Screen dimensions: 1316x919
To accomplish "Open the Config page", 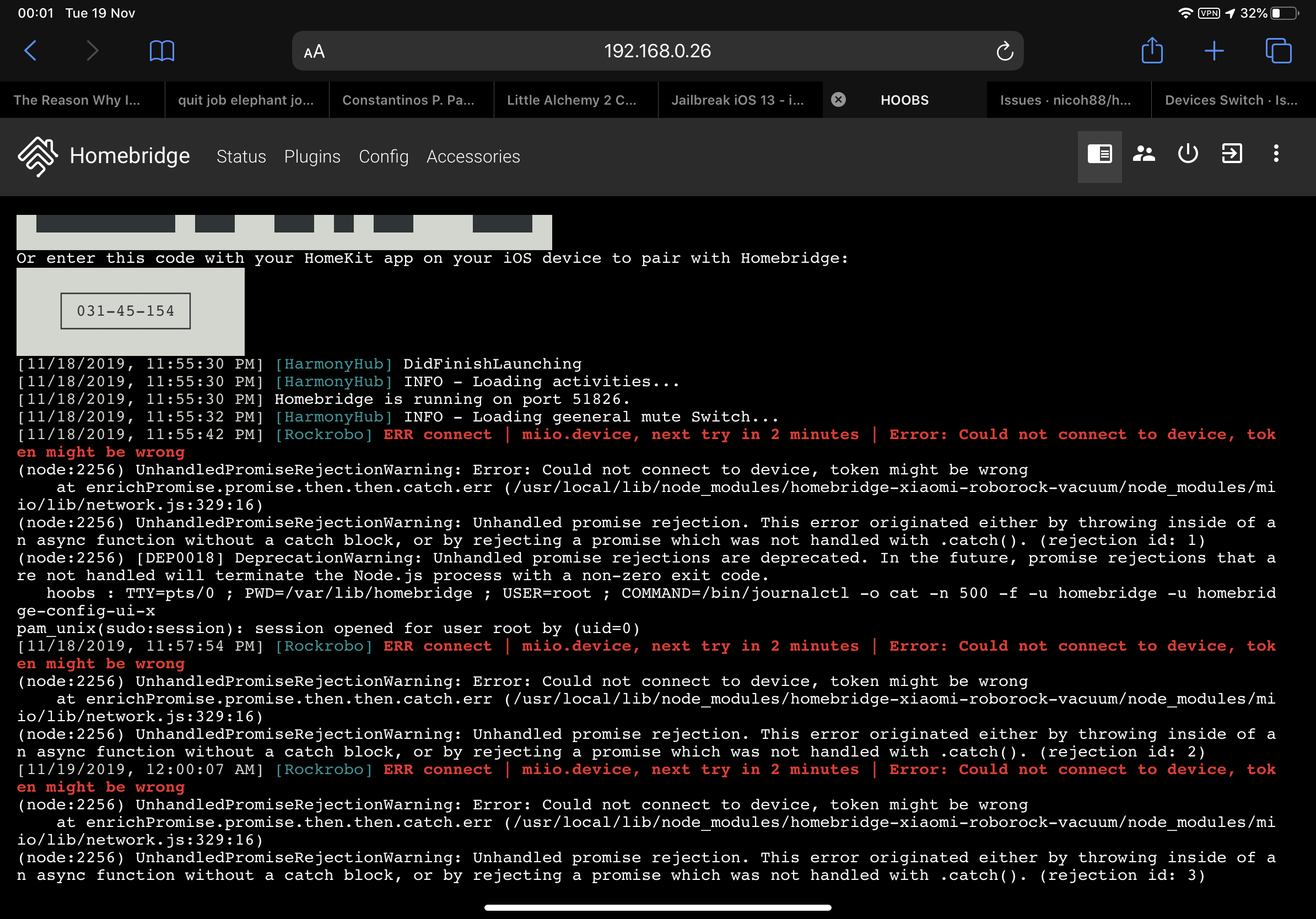I will [x=384, y=156].
